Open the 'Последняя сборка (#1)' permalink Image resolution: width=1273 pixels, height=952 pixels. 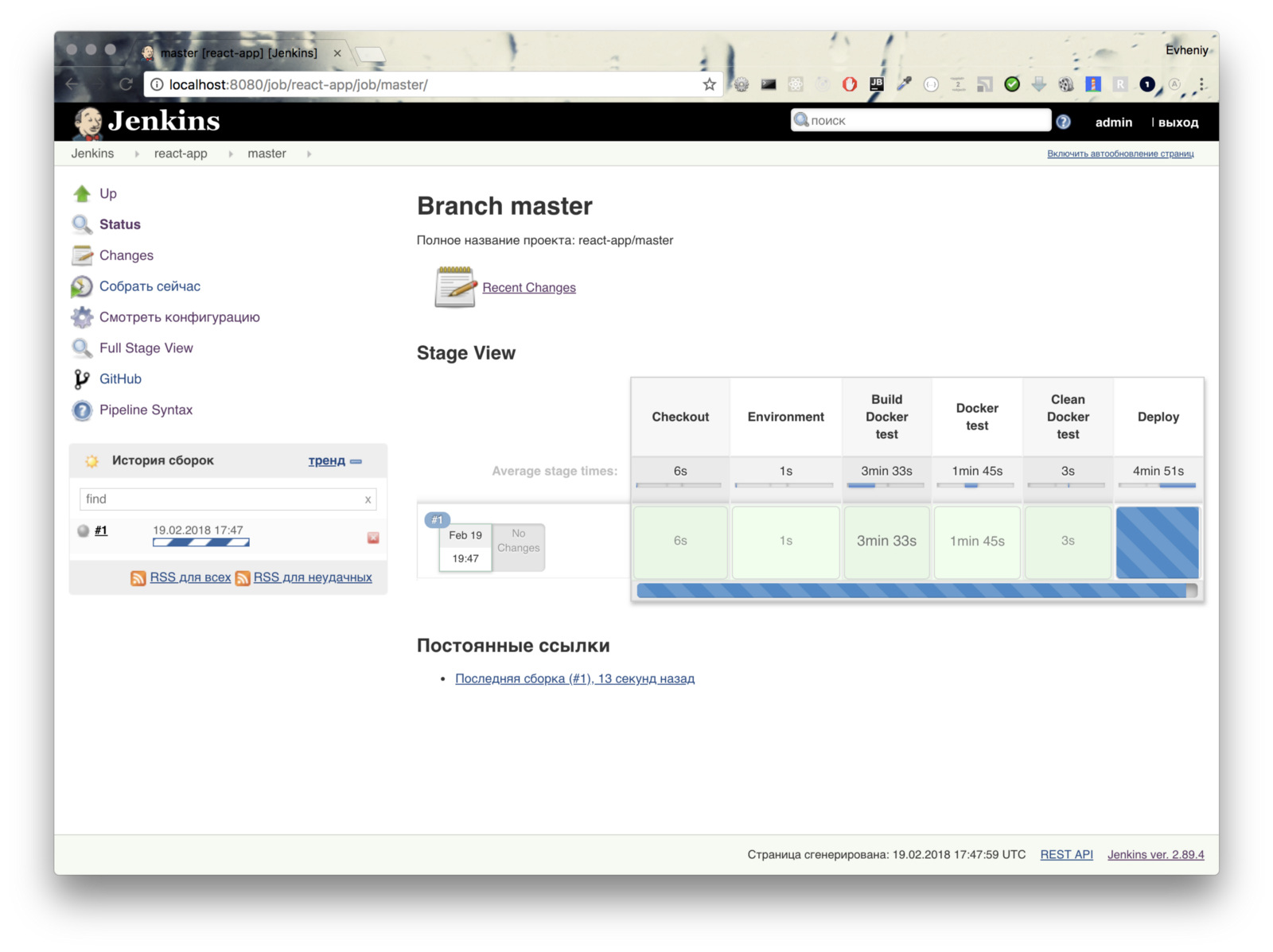click(x=574, y=679)
